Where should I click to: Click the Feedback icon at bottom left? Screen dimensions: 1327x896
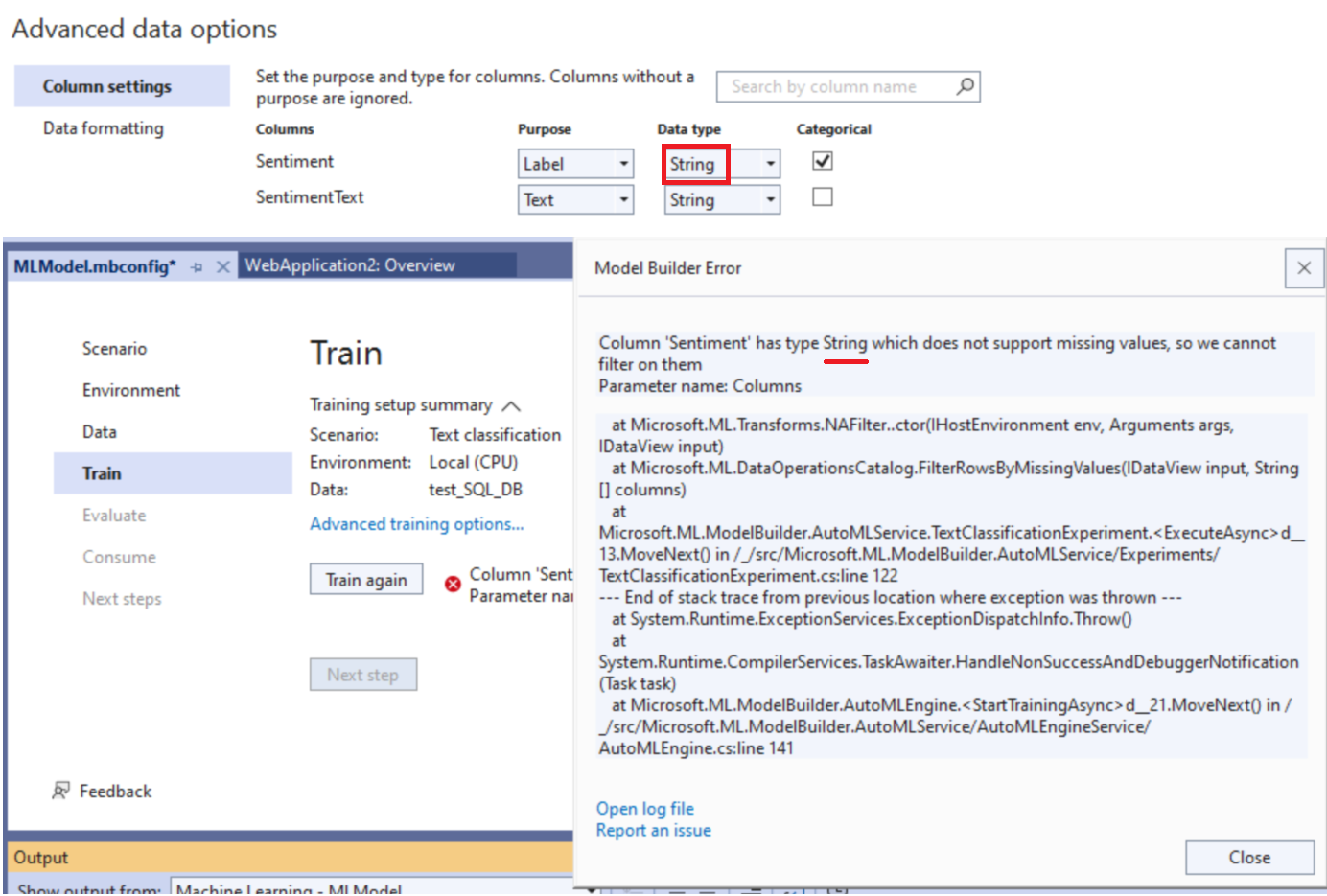(59, 791)
